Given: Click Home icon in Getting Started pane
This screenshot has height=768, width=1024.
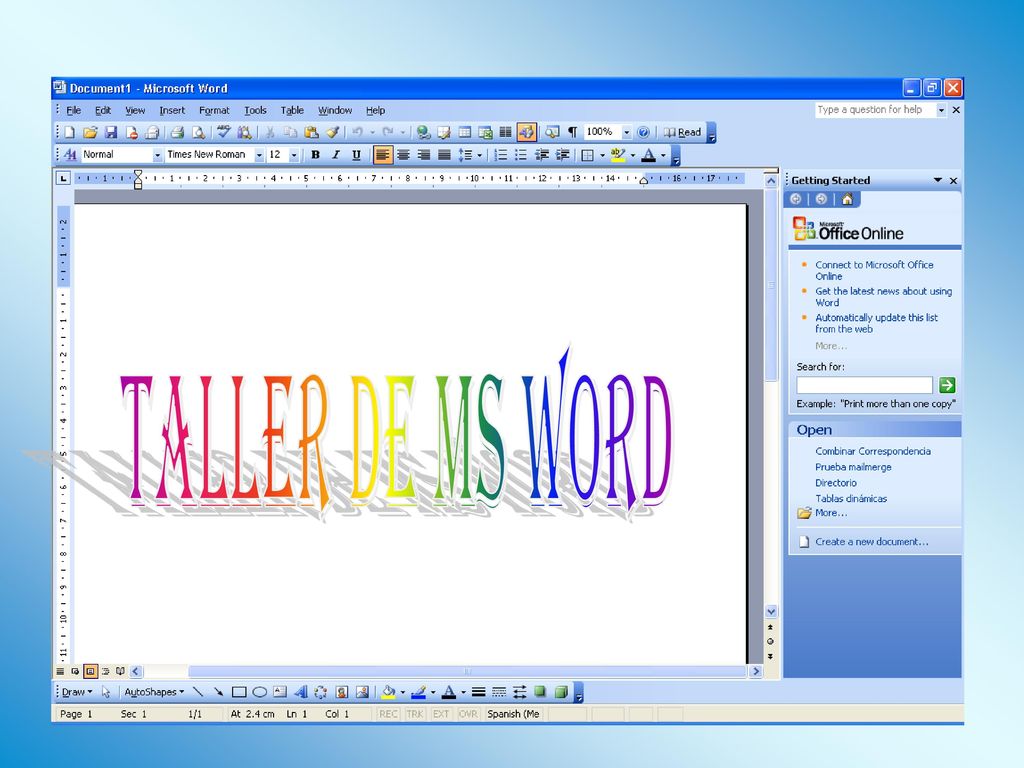Looking at the screenshot, I should coord(847,199).
